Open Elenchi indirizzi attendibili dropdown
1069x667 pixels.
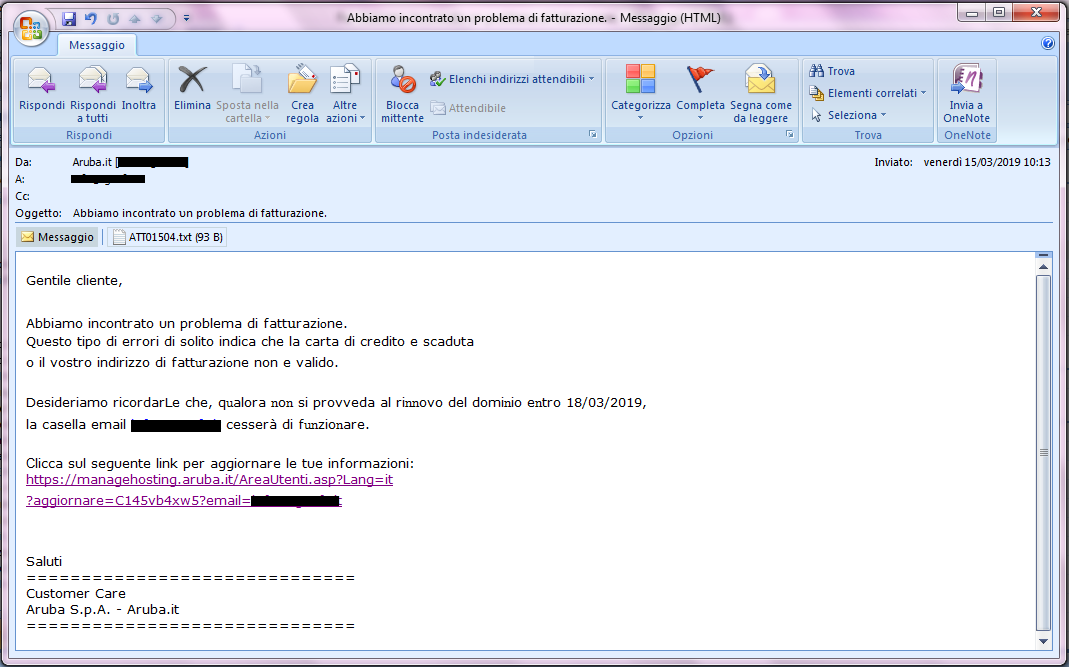click(x=513, y=79)
